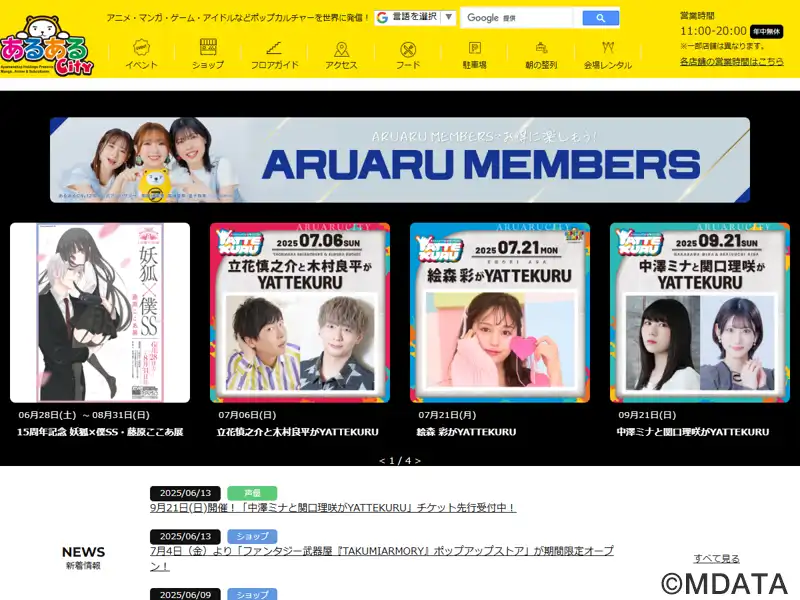Click ショップ tag on 2025/06/13 news
800x600 pixels.
coord(252,536)
